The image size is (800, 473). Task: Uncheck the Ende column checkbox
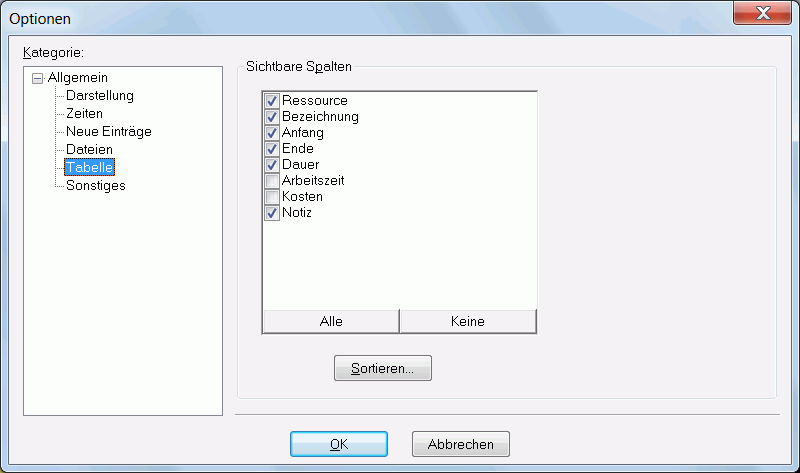click(x=271, y=149)
